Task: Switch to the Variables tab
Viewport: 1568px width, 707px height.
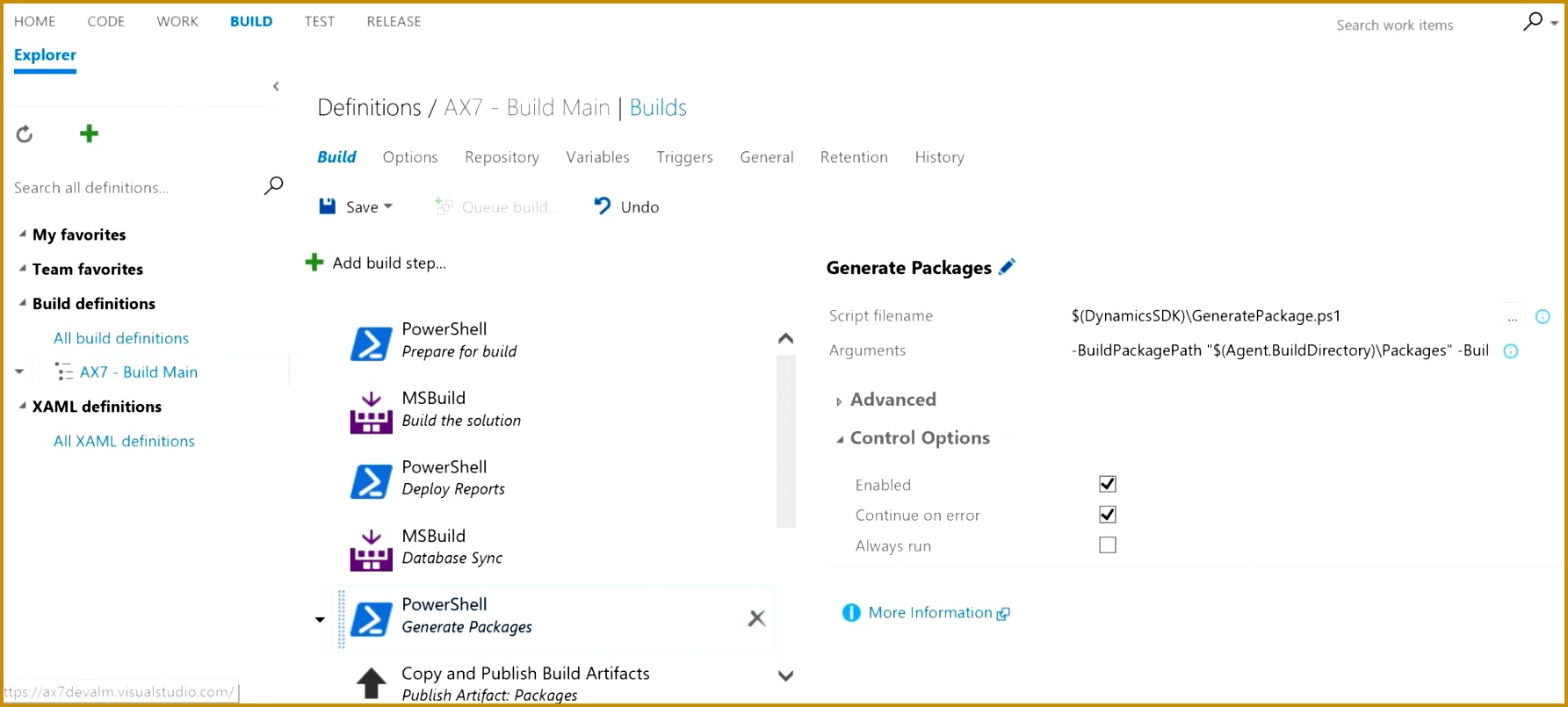Action: point(597,157)
